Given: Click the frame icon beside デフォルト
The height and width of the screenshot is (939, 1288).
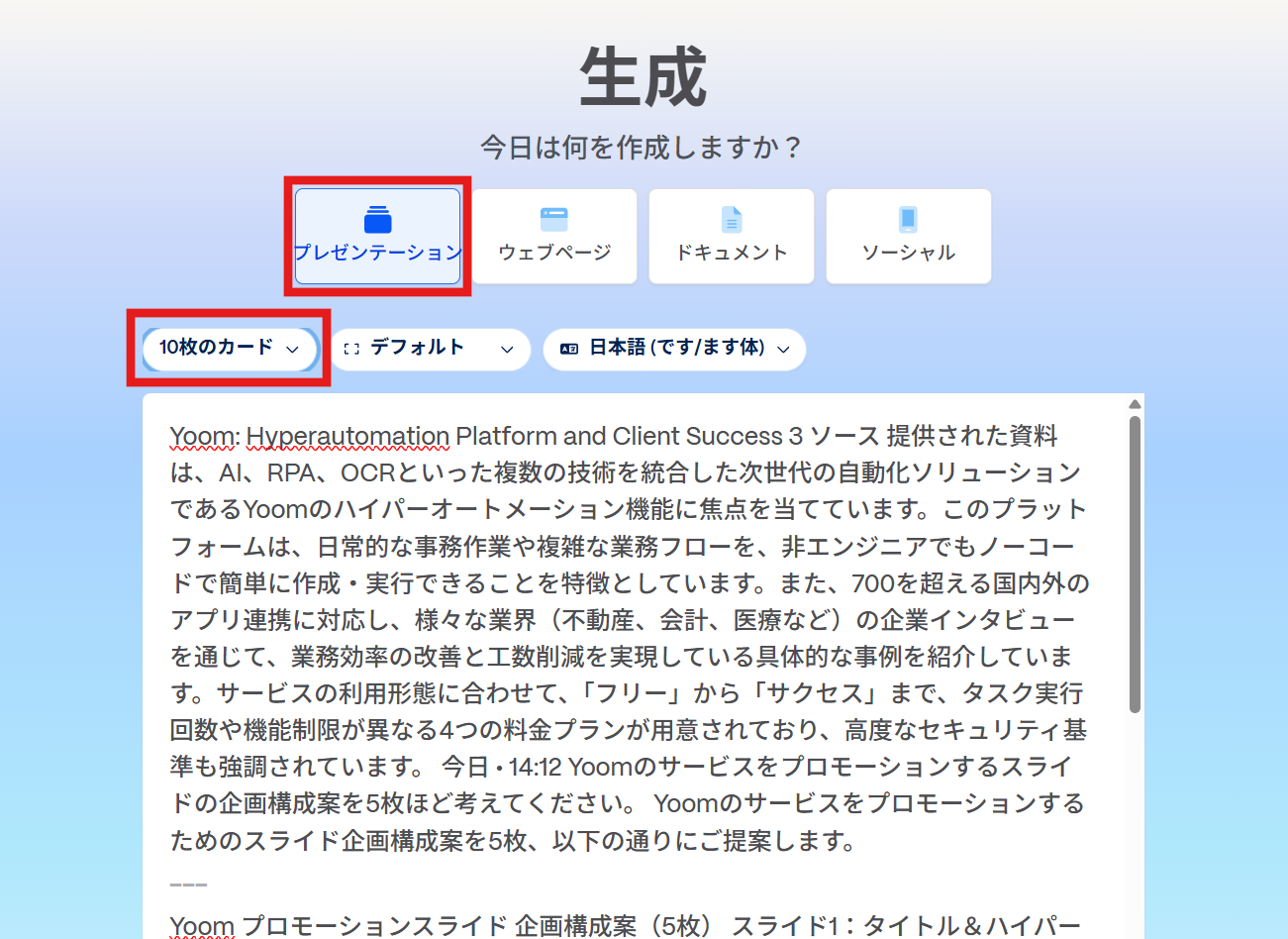Looking at the screenshot, I should point(351,349).
